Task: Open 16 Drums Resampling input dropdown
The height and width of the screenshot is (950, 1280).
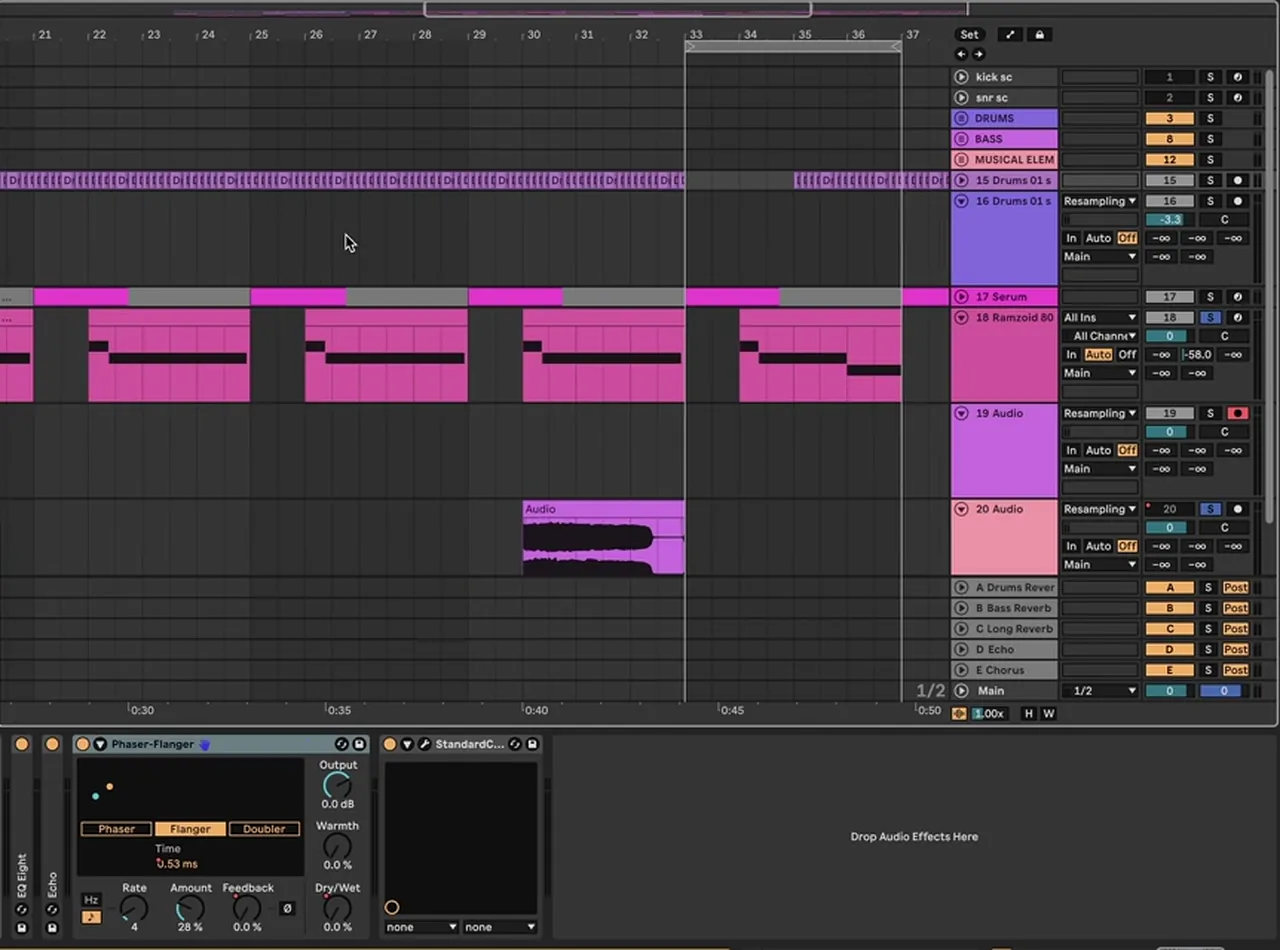Action: click(1100, 201)
